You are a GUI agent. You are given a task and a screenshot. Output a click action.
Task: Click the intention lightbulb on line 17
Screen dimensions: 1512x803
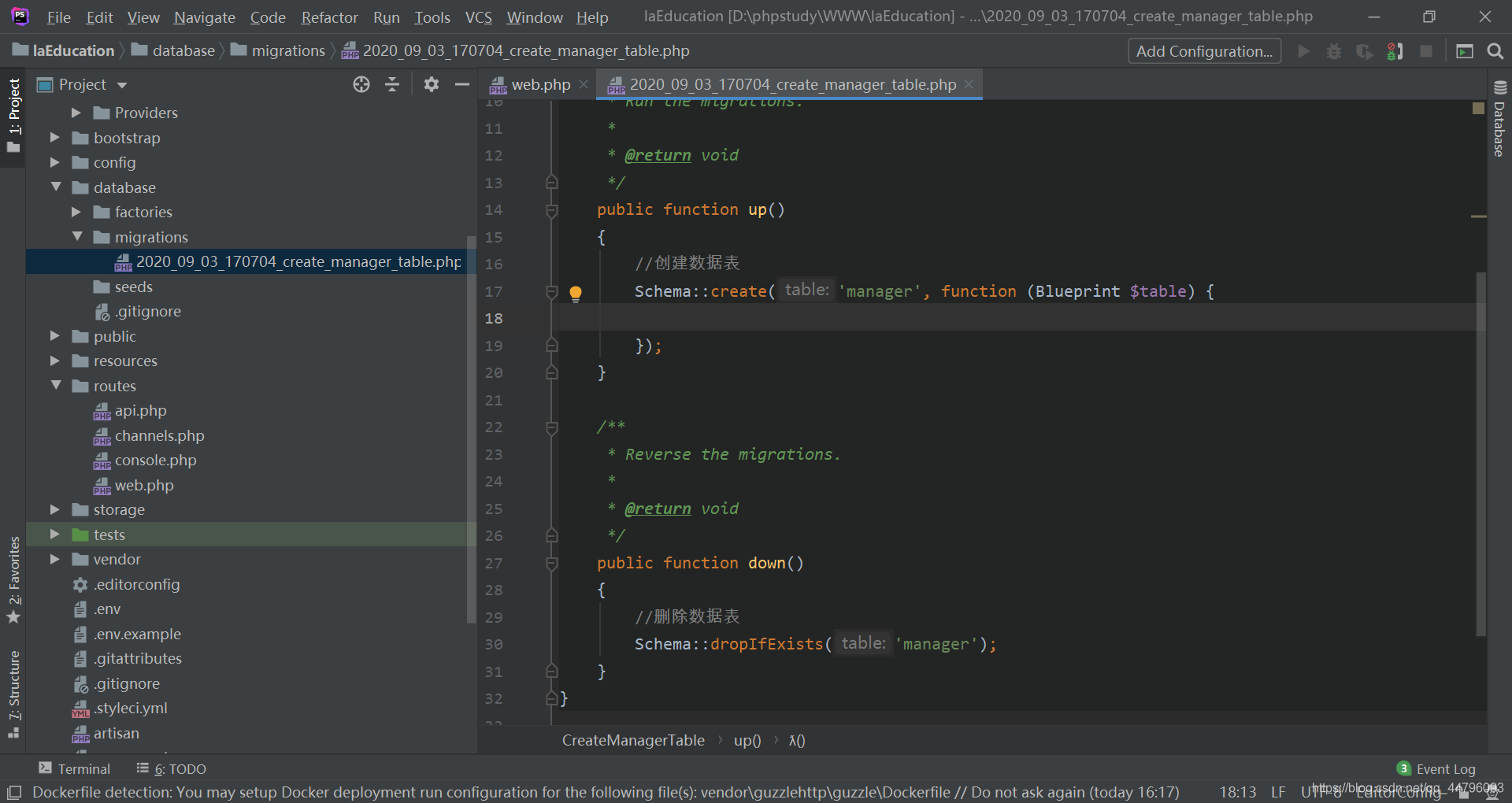[576, 294]
